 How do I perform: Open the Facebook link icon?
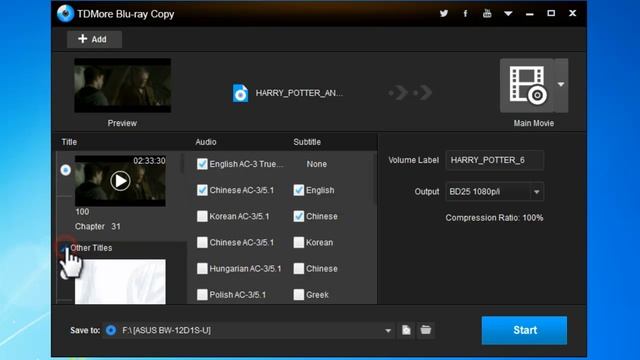pos(465,13)
